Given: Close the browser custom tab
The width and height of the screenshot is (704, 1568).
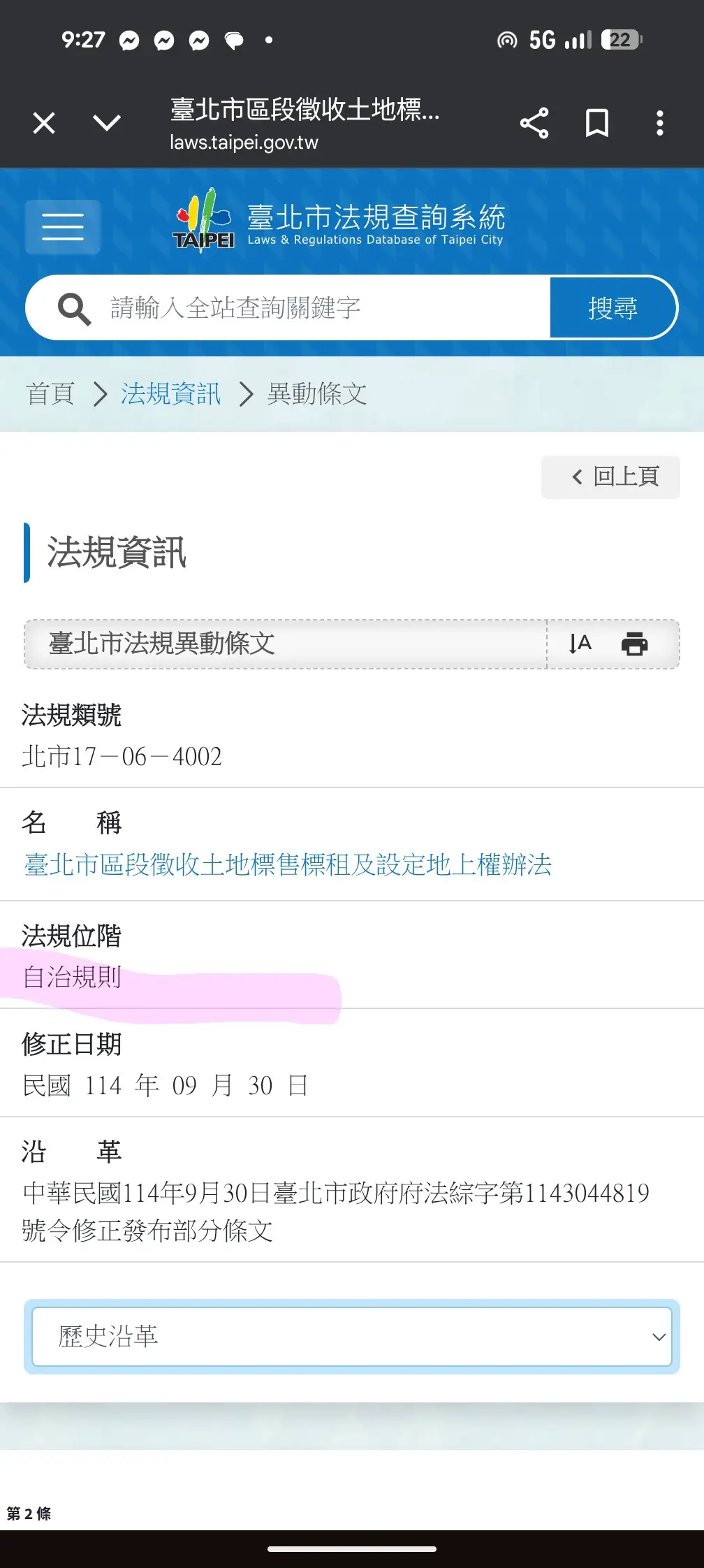Looking at the screenshot, I should click(x=44, y=124).
